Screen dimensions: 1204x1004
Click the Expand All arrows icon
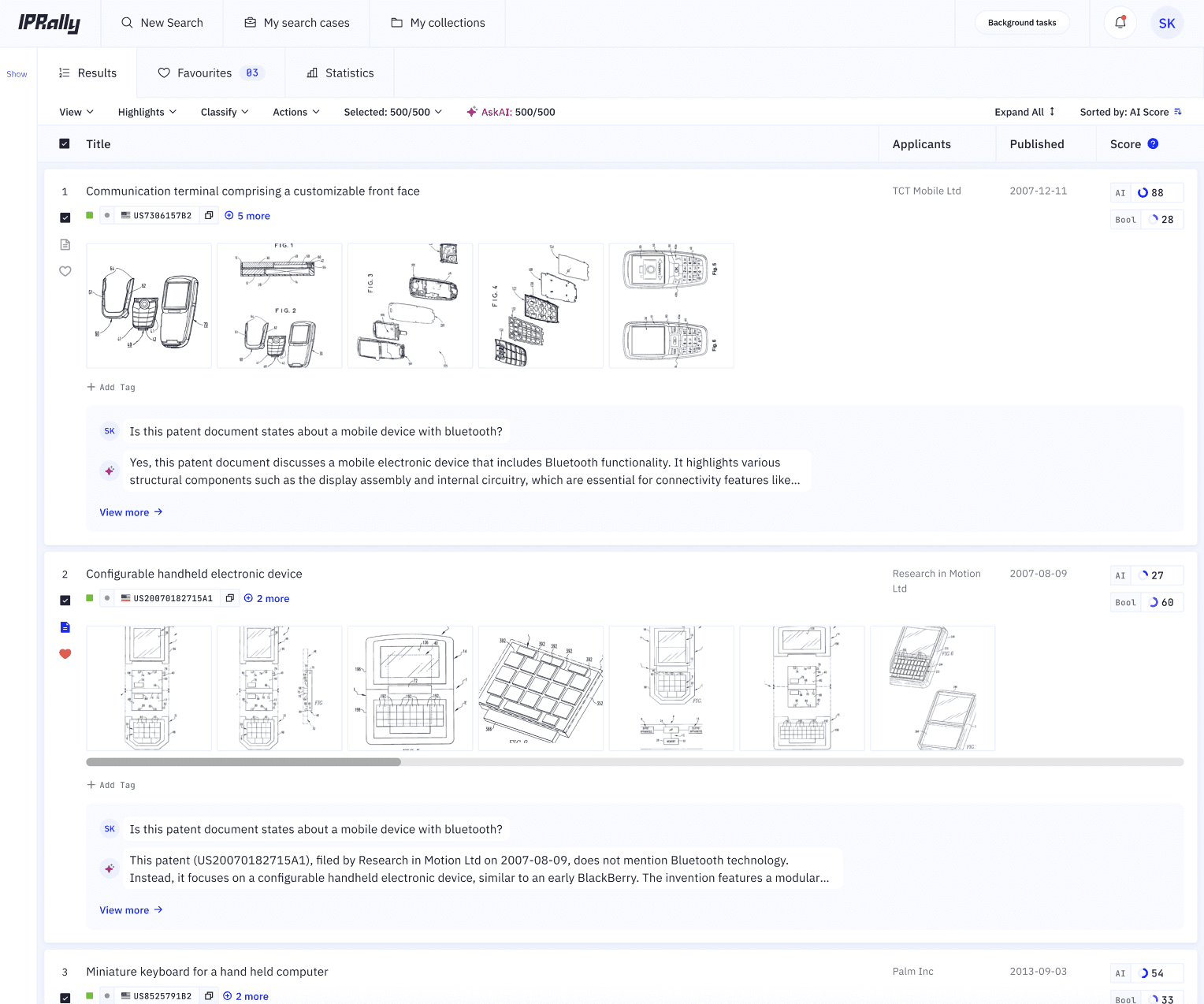pyautogui.click(x=1052, y=112)
